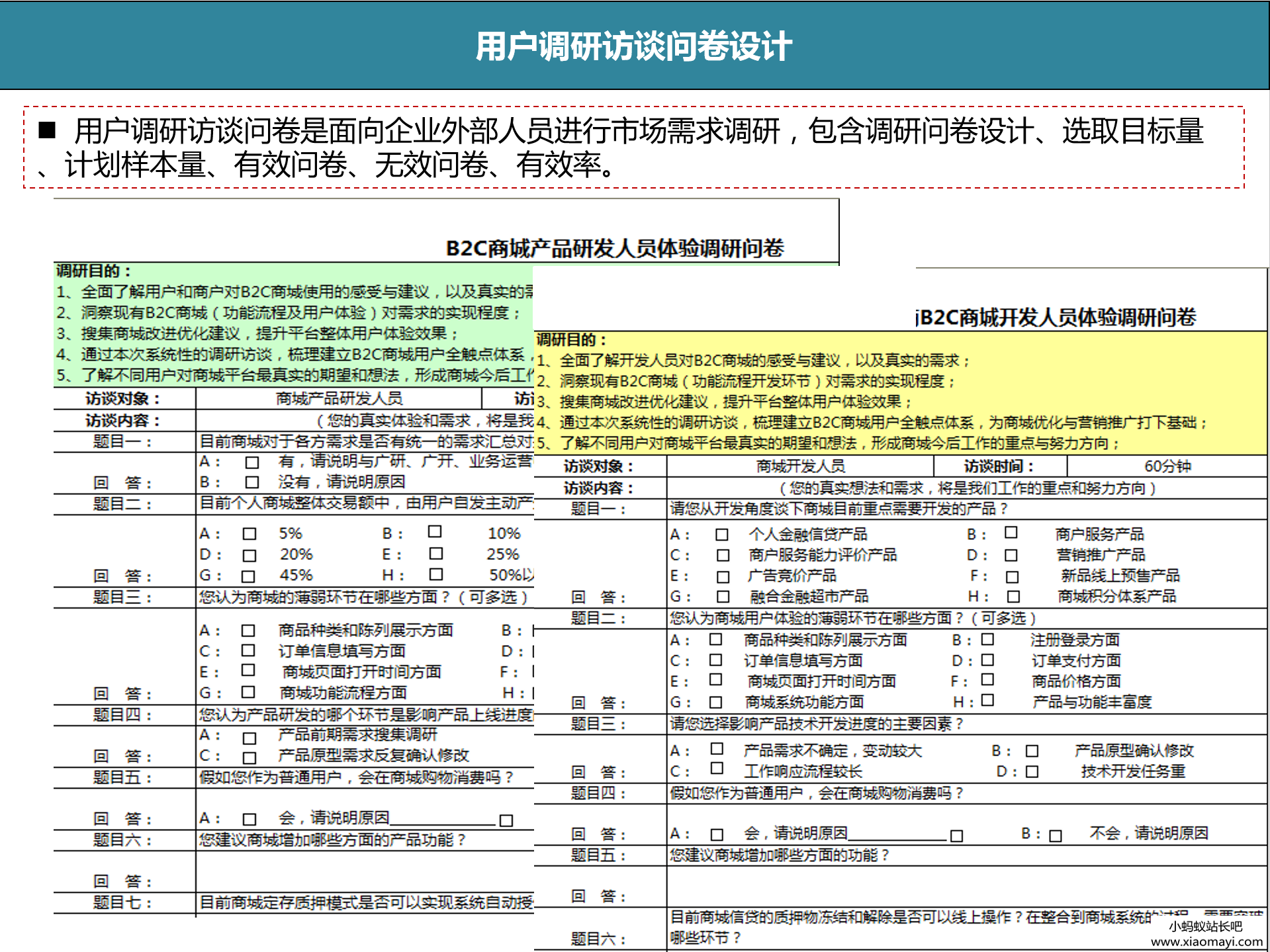
Task: Check the "商户服务能力评价产品" checkbox
Action: 721,556
